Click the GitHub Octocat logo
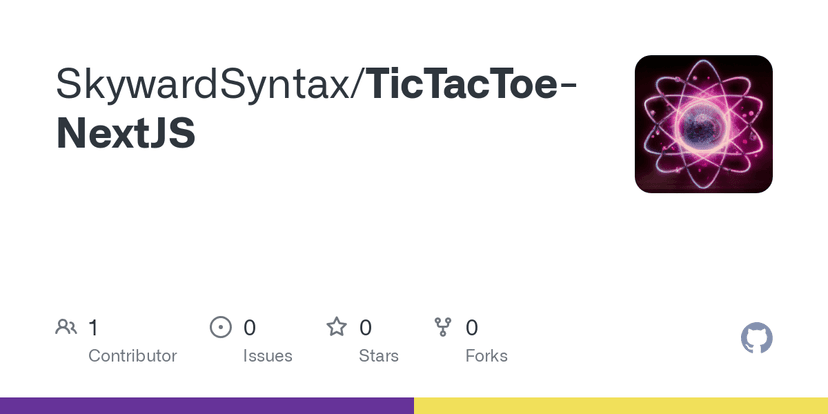 [x=757, y=338]
